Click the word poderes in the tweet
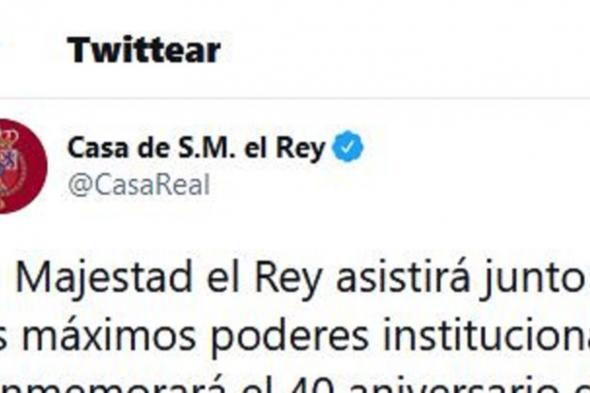 290,338
